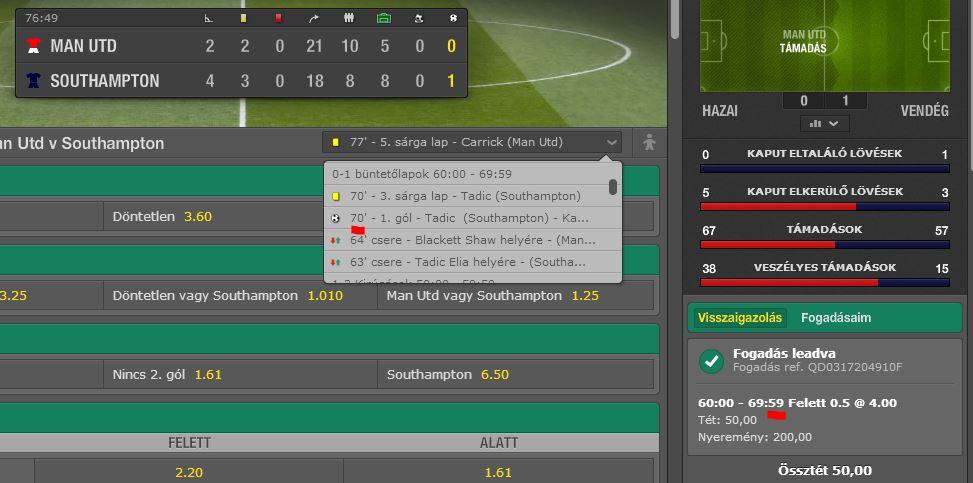
Task: Click the football goals icon in scoreboard header
Action: click(x=453, y=19)
